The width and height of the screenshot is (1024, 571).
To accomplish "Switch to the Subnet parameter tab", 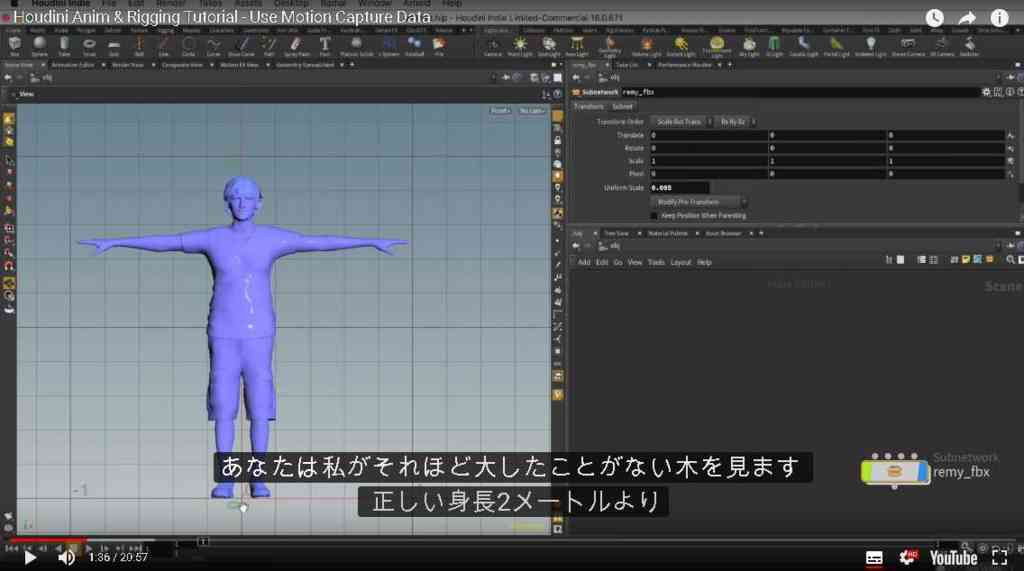I will tap(622, 106).
